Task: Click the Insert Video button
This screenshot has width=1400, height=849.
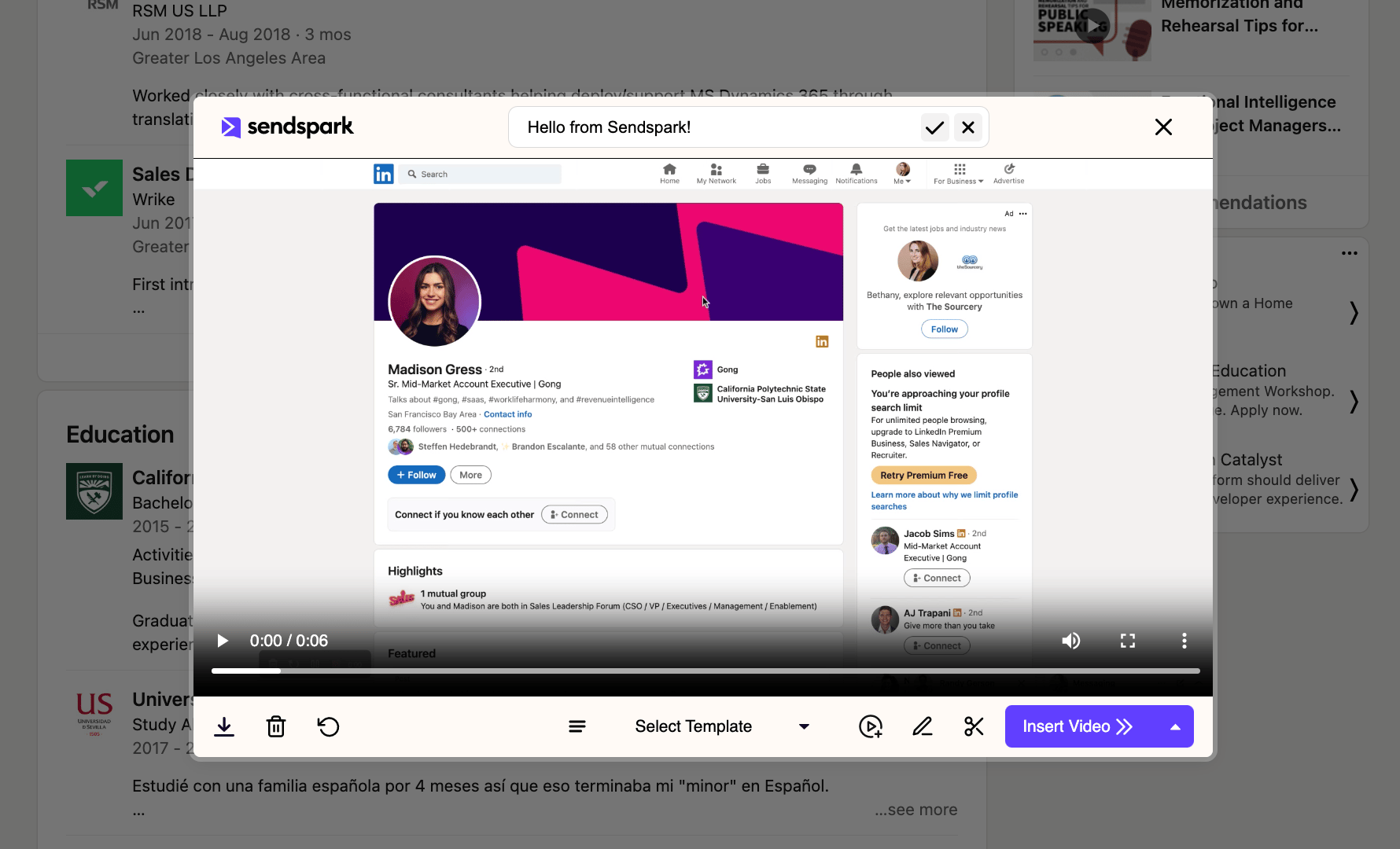Action: tap(1078, 726)
